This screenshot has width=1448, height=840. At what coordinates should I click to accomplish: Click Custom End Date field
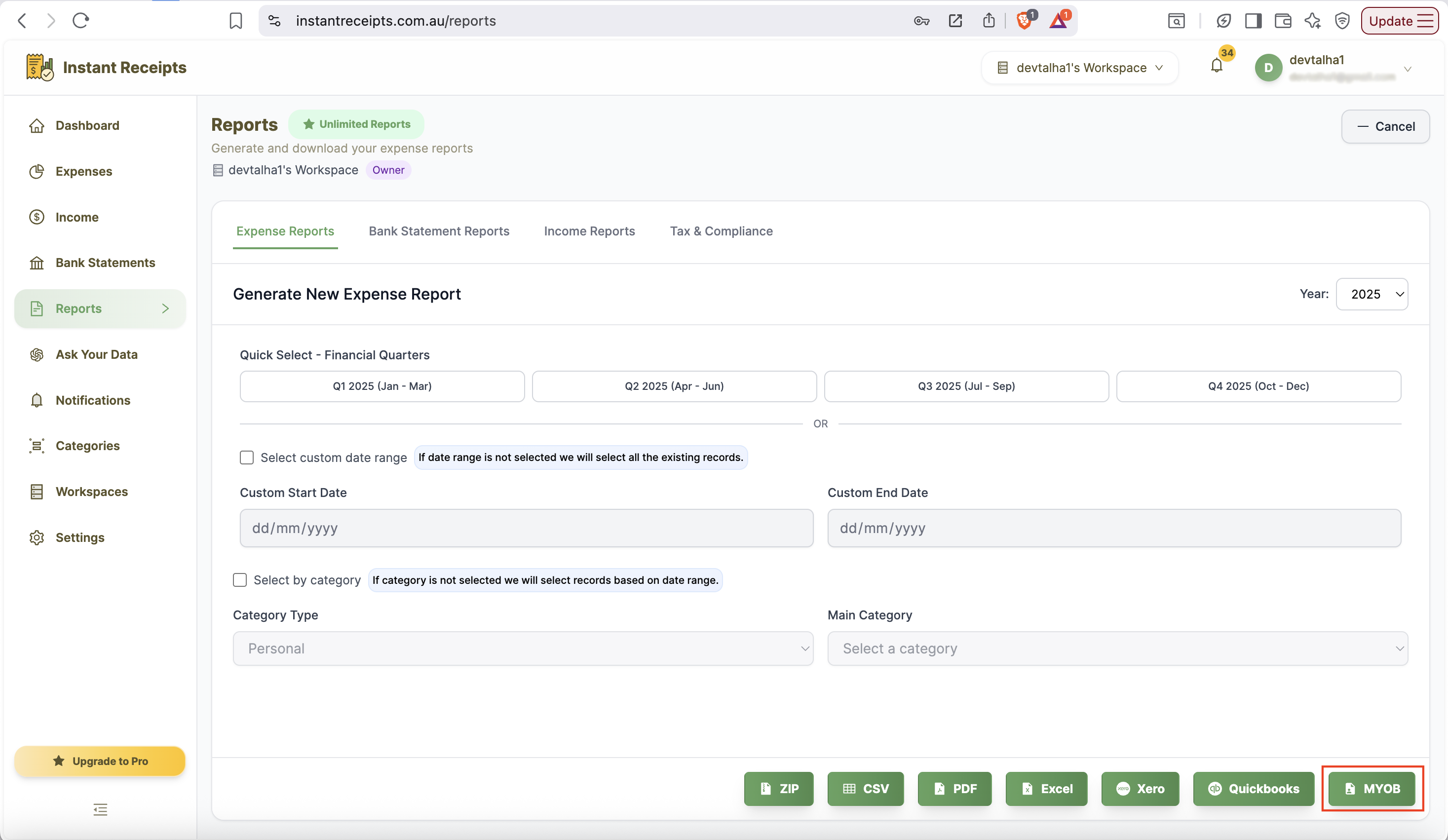click(1114, 528)
